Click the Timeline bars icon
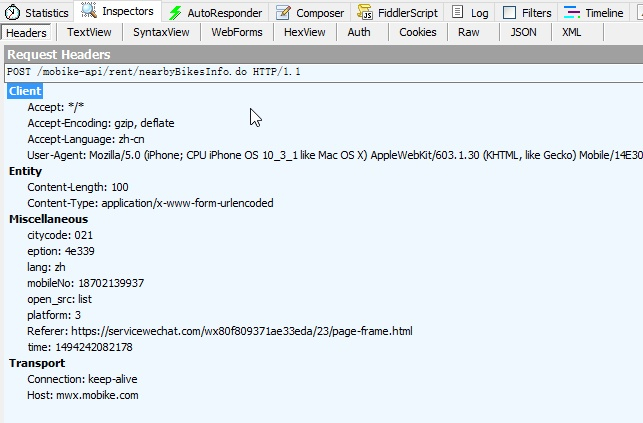The height and width of the screenshot is (423, 643). point(571,13)
